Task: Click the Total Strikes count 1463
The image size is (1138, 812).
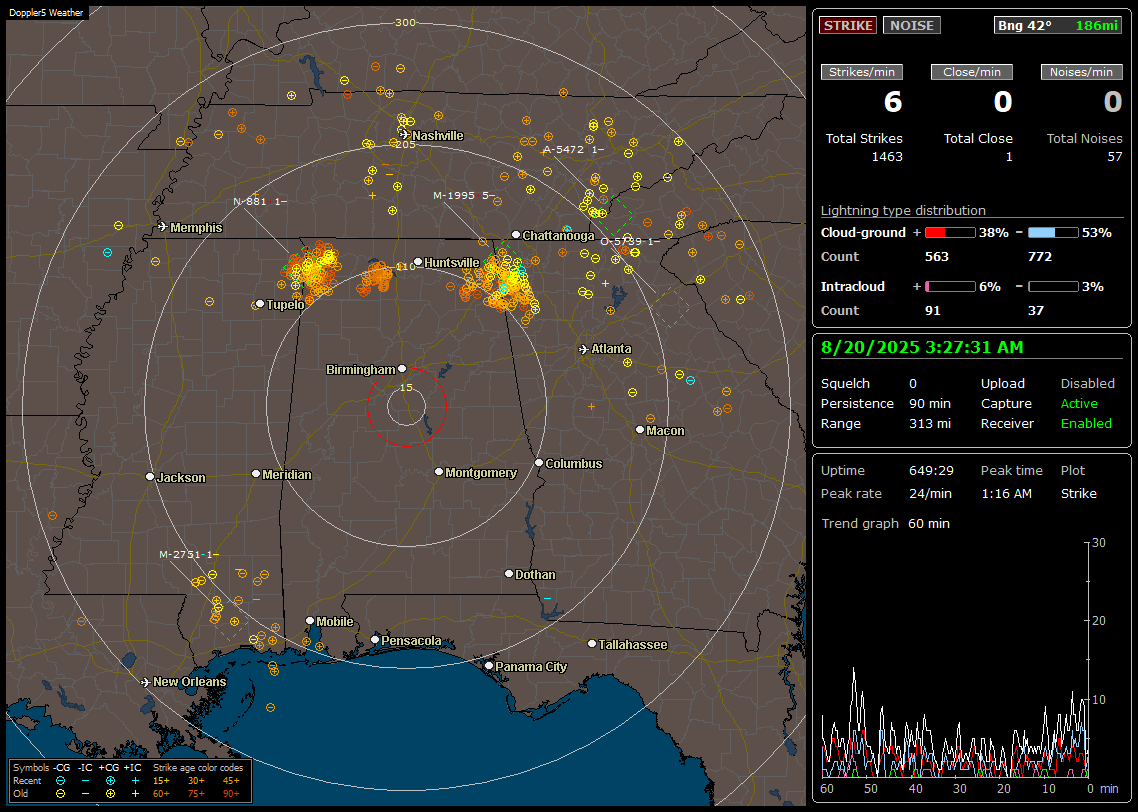Action: [x=887, y=157]
